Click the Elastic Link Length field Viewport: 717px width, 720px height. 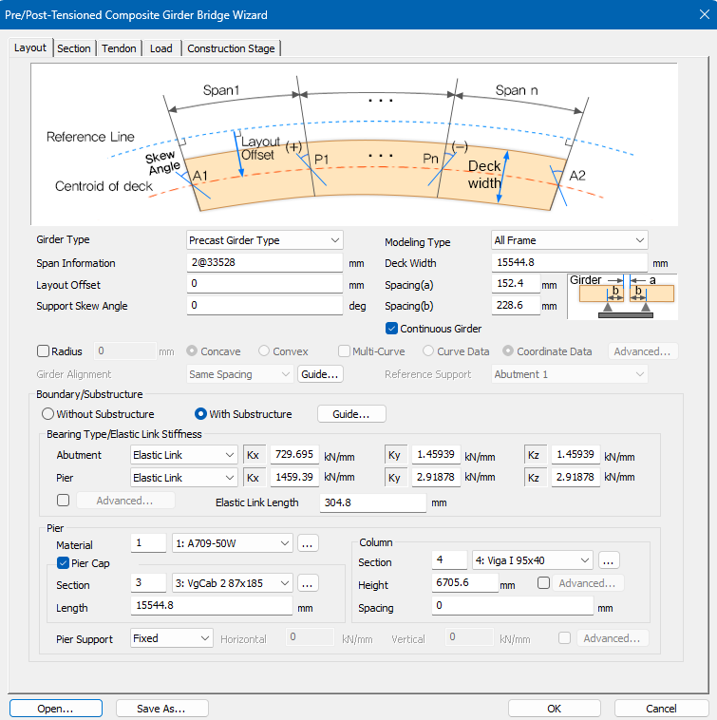point(373,502)
